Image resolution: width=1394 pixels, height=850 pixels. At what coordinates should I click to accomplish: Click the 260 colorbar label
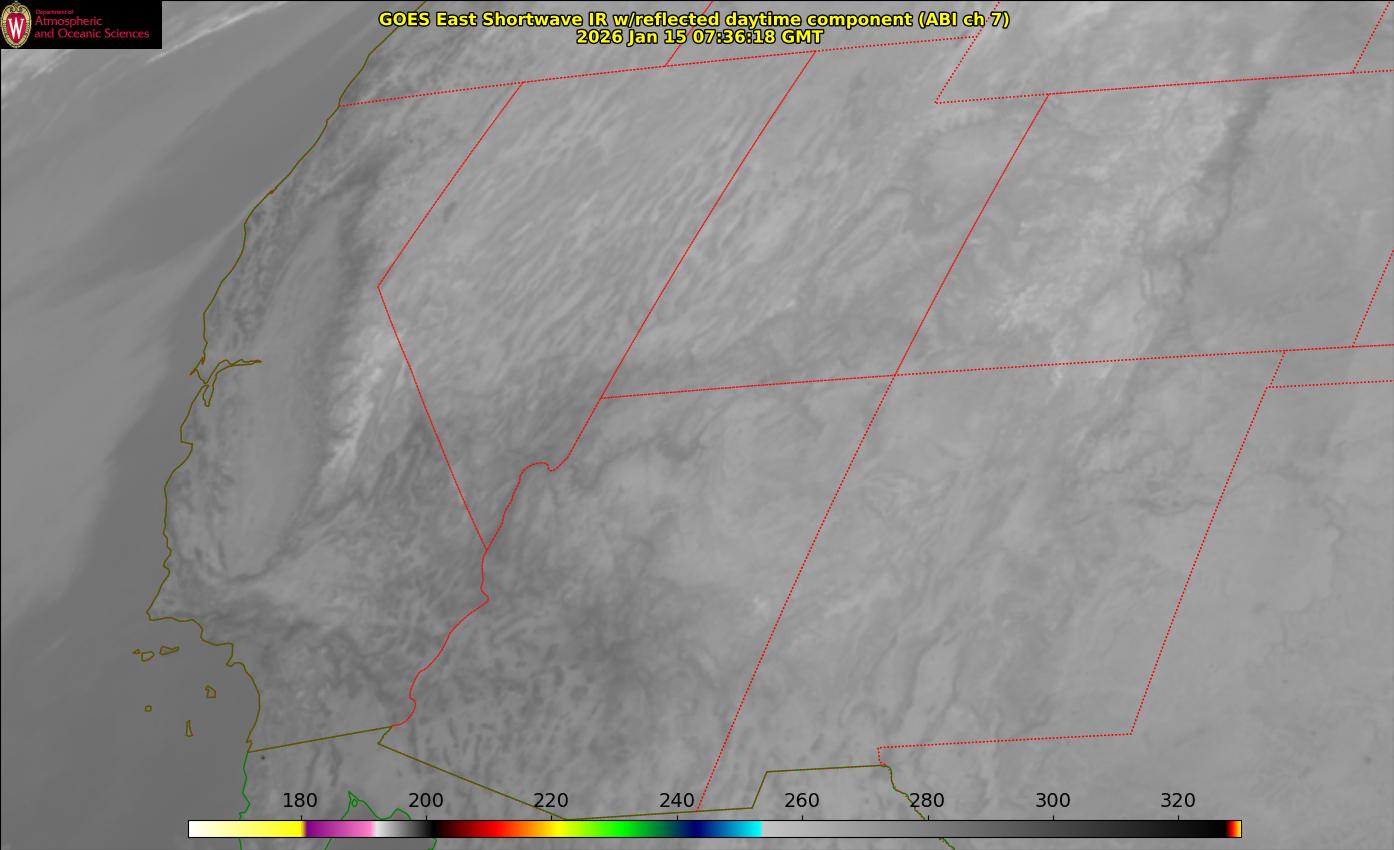coord(802,800)
